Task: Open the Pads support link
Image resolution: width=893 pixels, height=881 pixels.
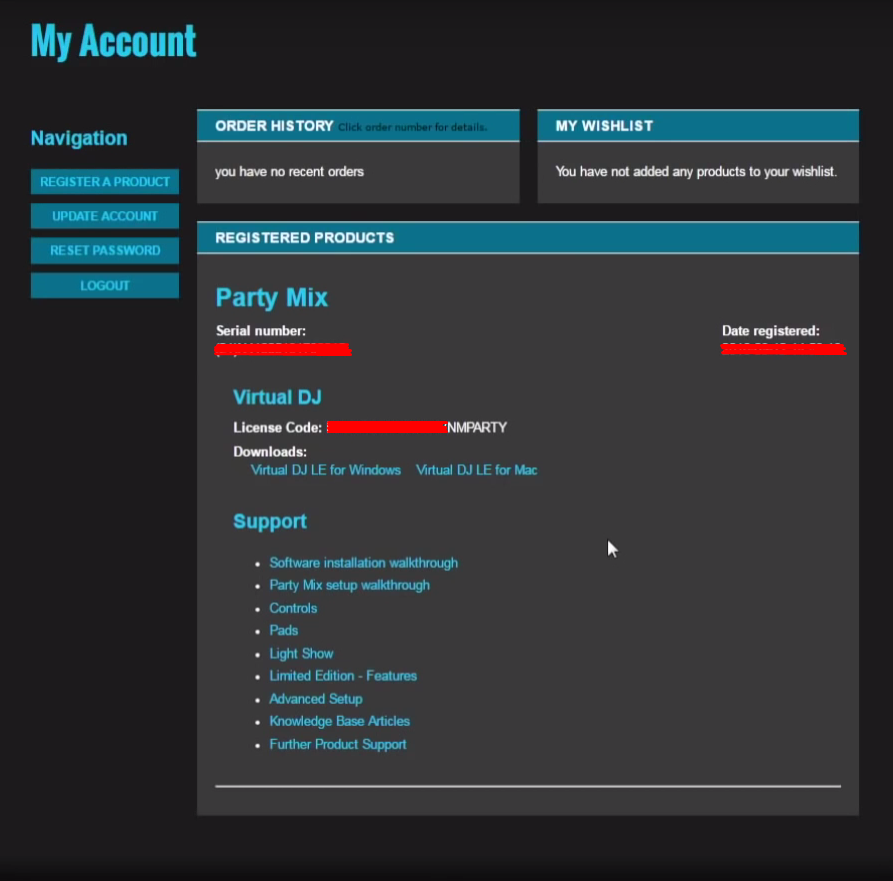Action: (x=284, y=630)
